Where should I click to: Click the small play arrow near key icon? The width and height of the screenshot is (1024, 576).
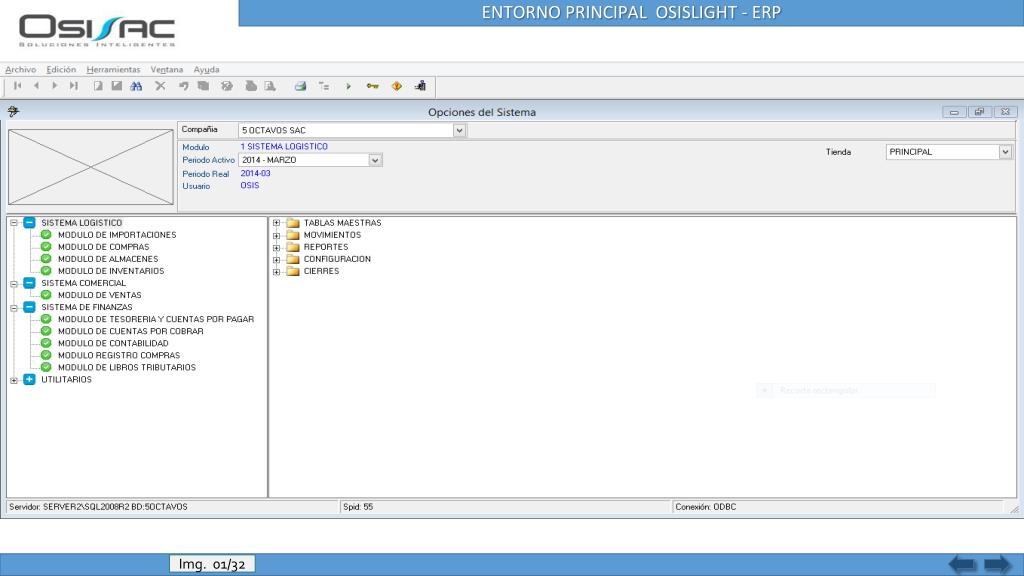point(349,86)
